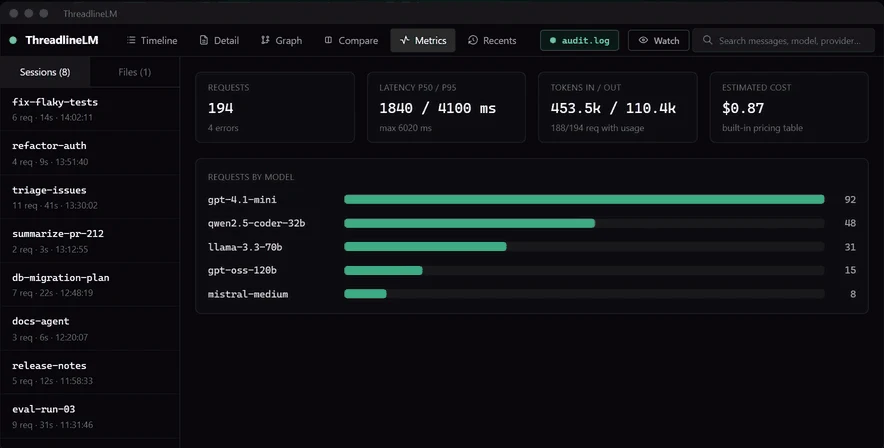Screen dimensions: 884x448
Task: Click the 'max 6020 ms' text
Action: (x=405, y=128)
